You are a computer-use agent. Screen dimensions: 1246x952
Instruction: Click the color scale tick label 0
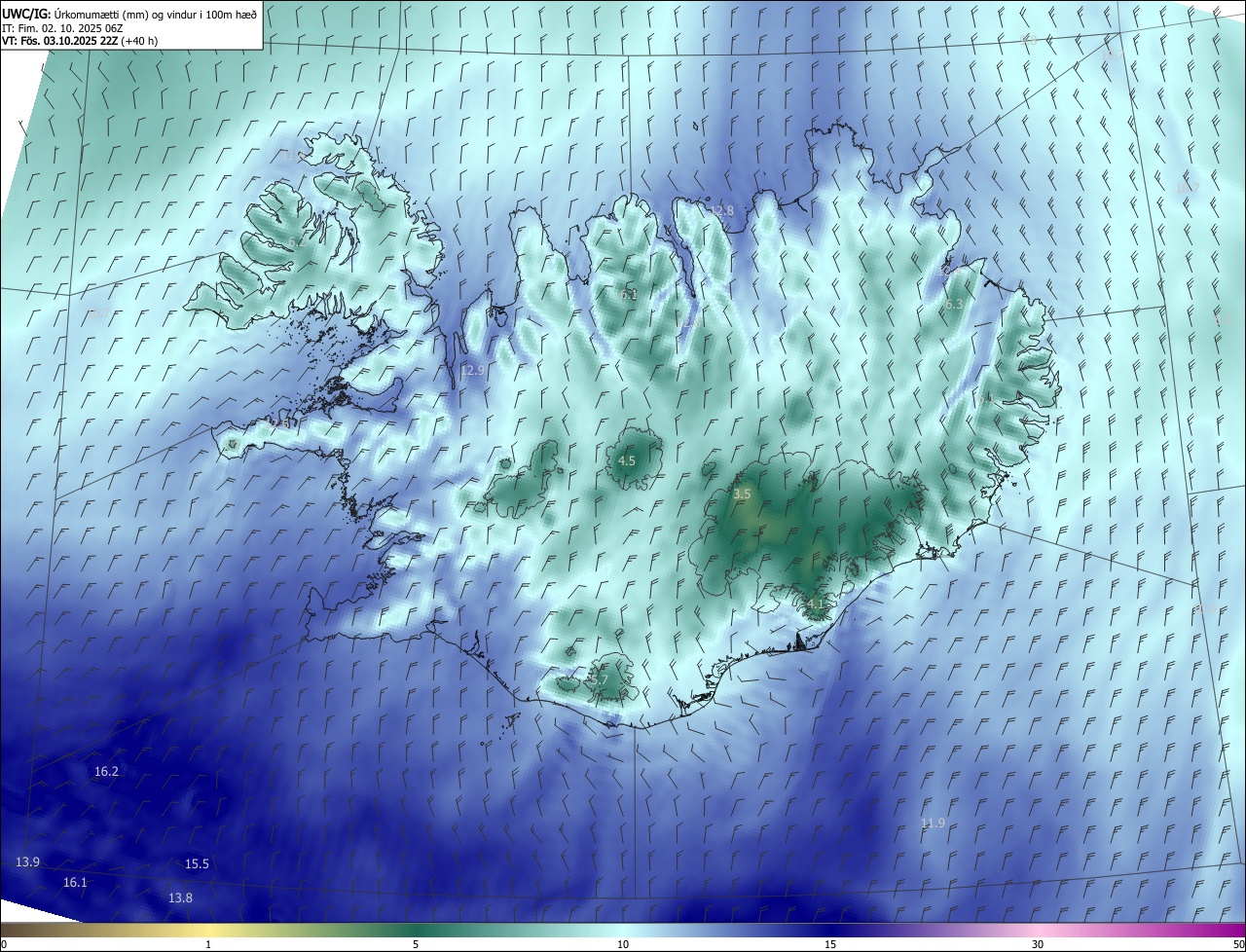[x=4, y=944]
